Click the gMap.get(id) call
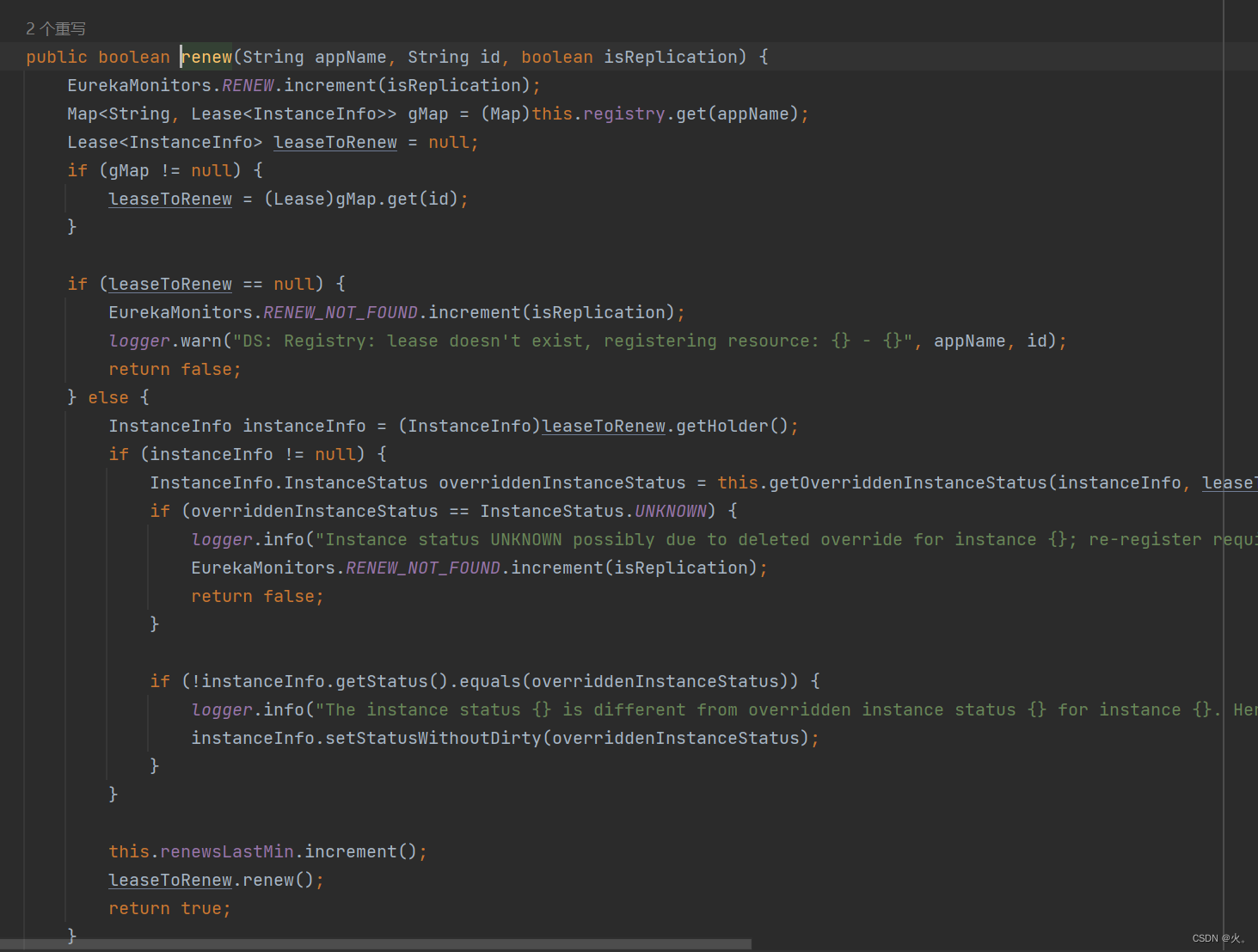 397,199
